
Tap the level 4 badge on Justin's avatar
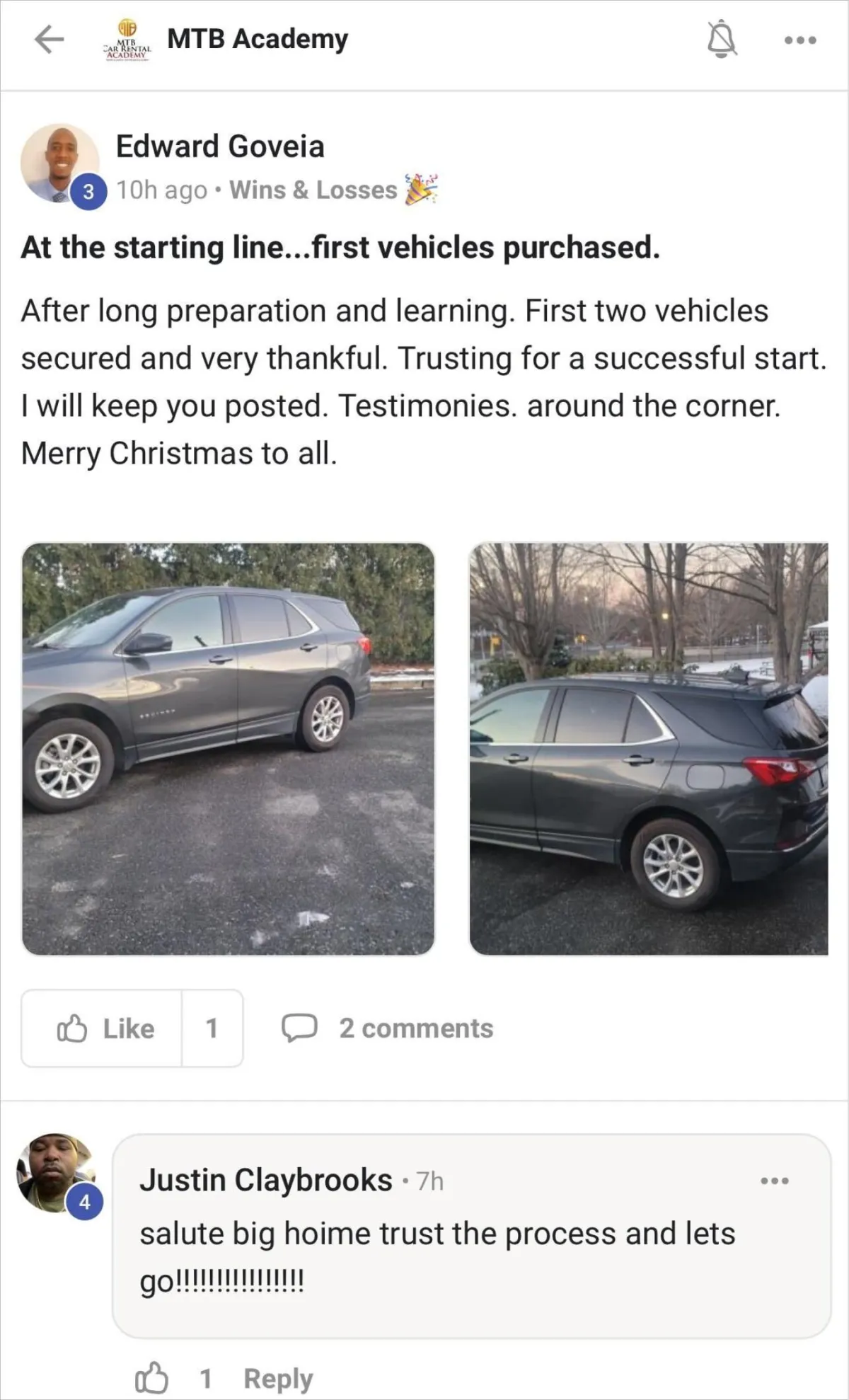[x=84, y=1202]
